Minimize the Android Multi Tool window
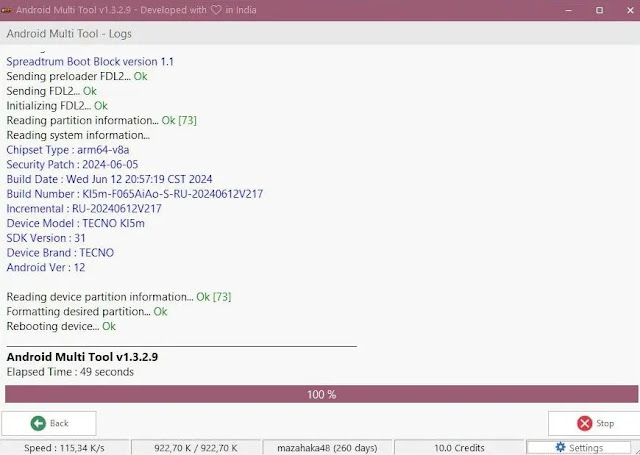This screenshot has height=455, width=640. (569, 10)
